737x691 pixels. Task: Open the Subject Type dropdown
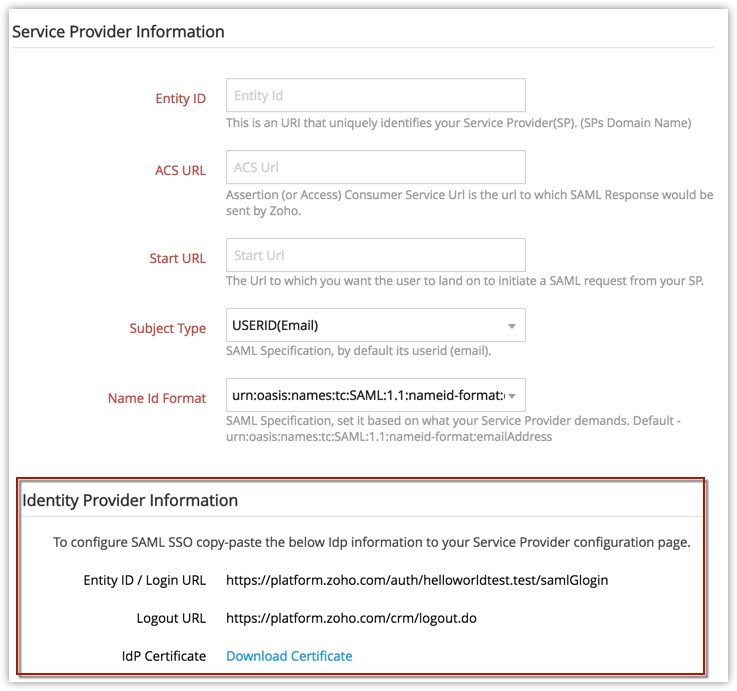click(x=375, y=325)
